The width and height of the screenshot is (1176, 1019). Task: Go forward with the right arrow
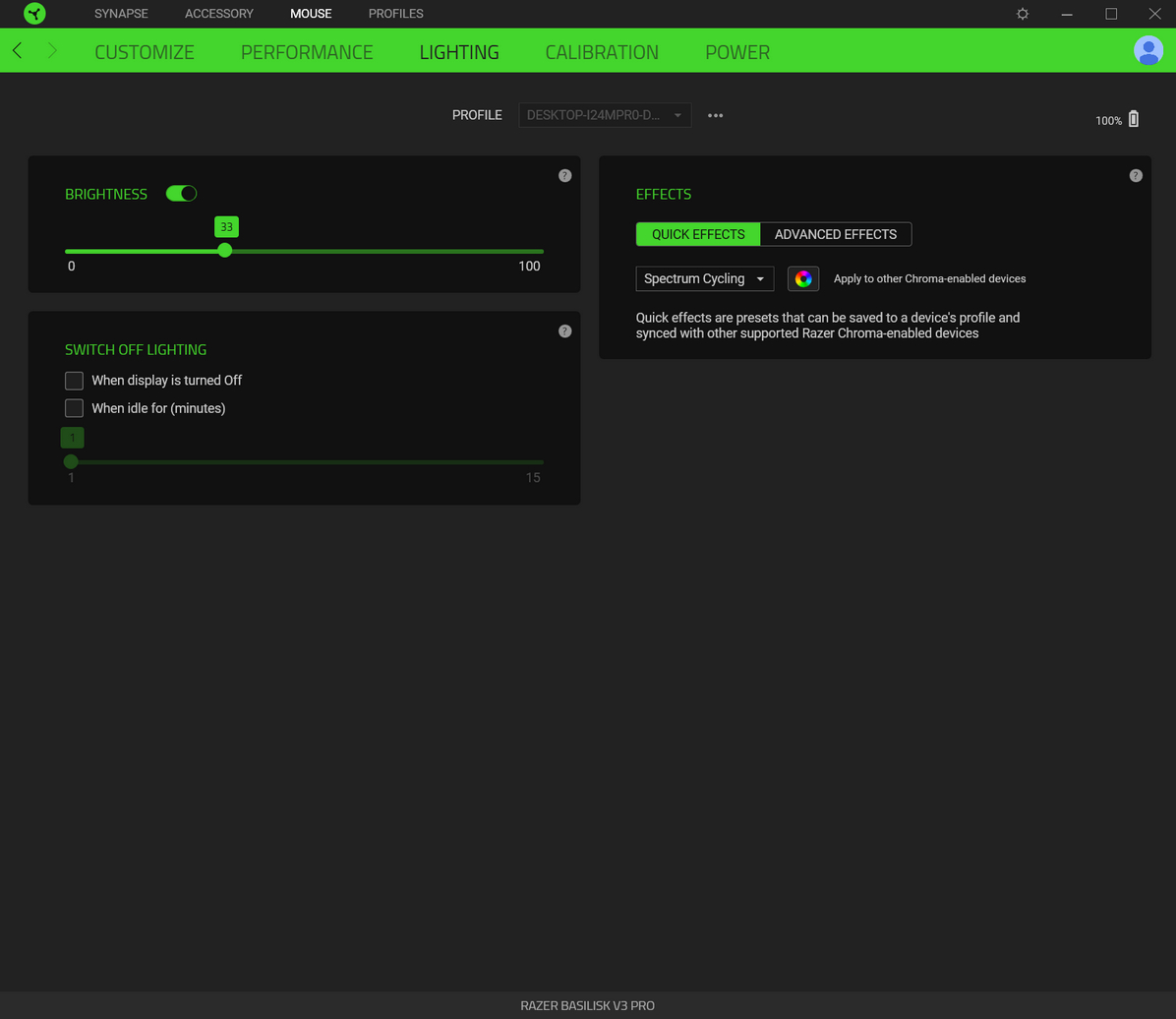pyautogui.click(x=52, y=50)
